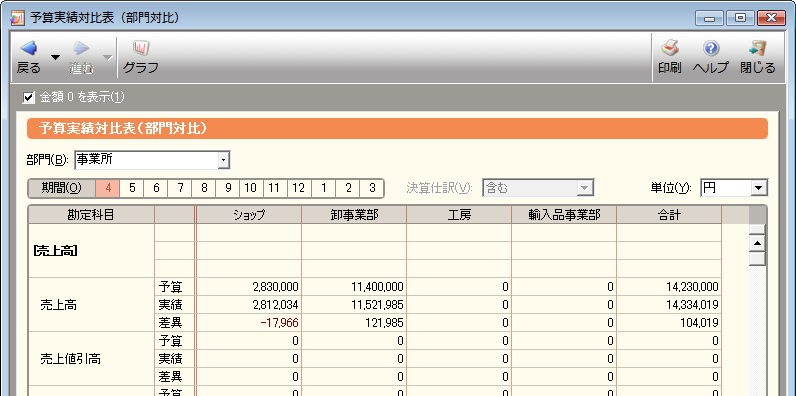Click the ショップ budget value 2,830,000
This screenshot has height=396, width=796.
[275, 287]
